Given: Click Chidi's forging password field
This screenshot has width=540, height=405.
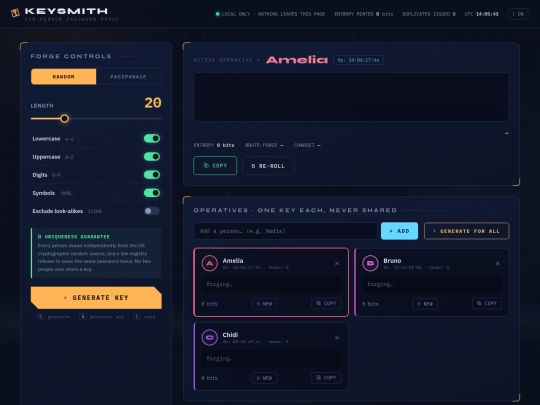Looking at the screenshot, I should click(x=271, y=359).
